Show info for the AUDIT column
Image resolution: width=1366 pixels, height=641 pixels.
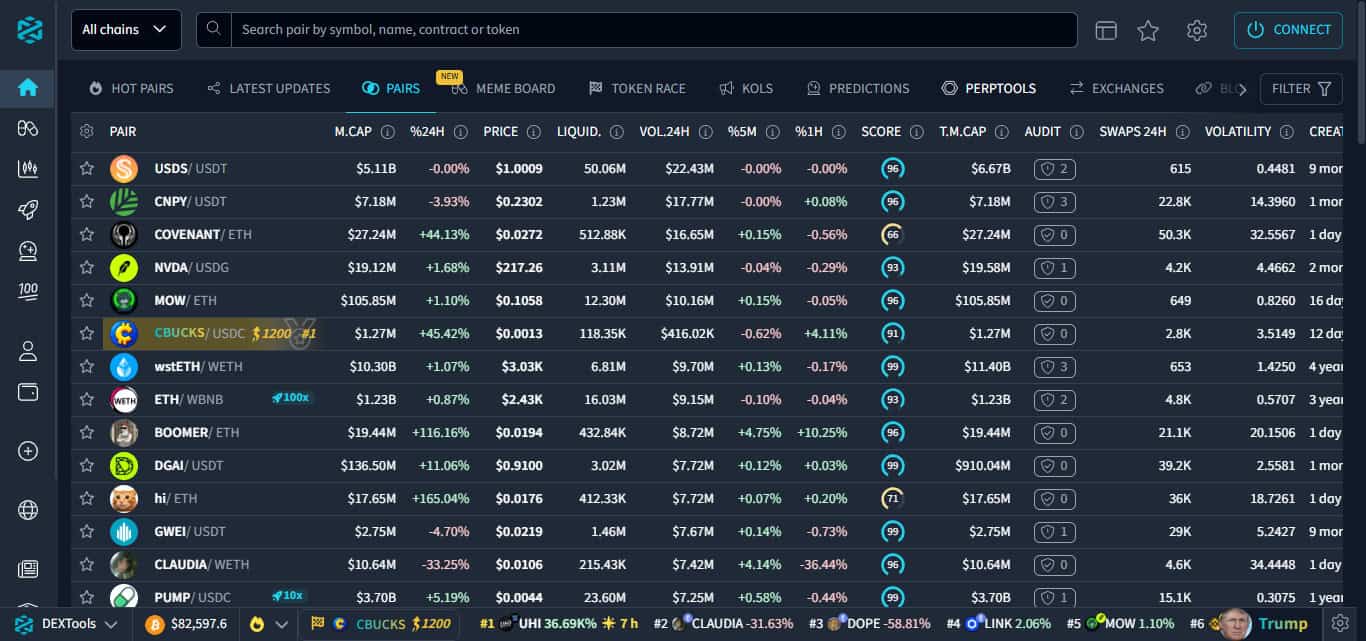1076,131
